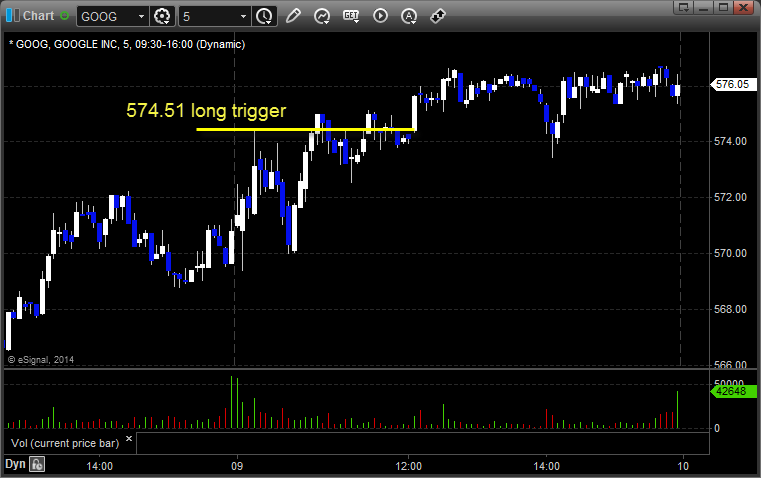761x478 pixels.
Task: Click the green symbol link circle
Action: pyautogui.click(x=64, y=16)
